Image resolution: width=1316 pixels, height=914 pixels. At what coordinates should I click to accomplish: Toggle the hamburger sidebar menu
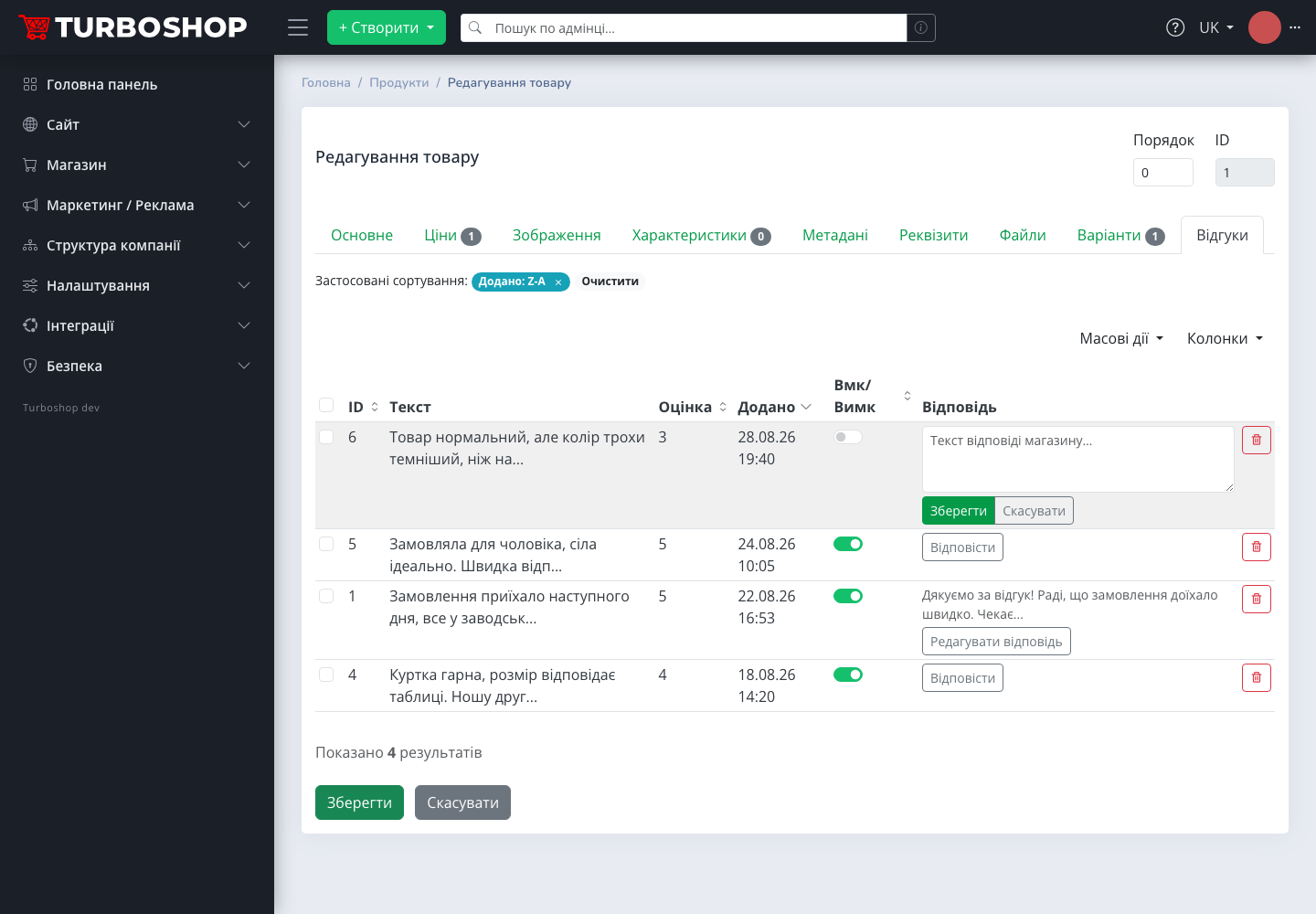[x=298, y=27]
